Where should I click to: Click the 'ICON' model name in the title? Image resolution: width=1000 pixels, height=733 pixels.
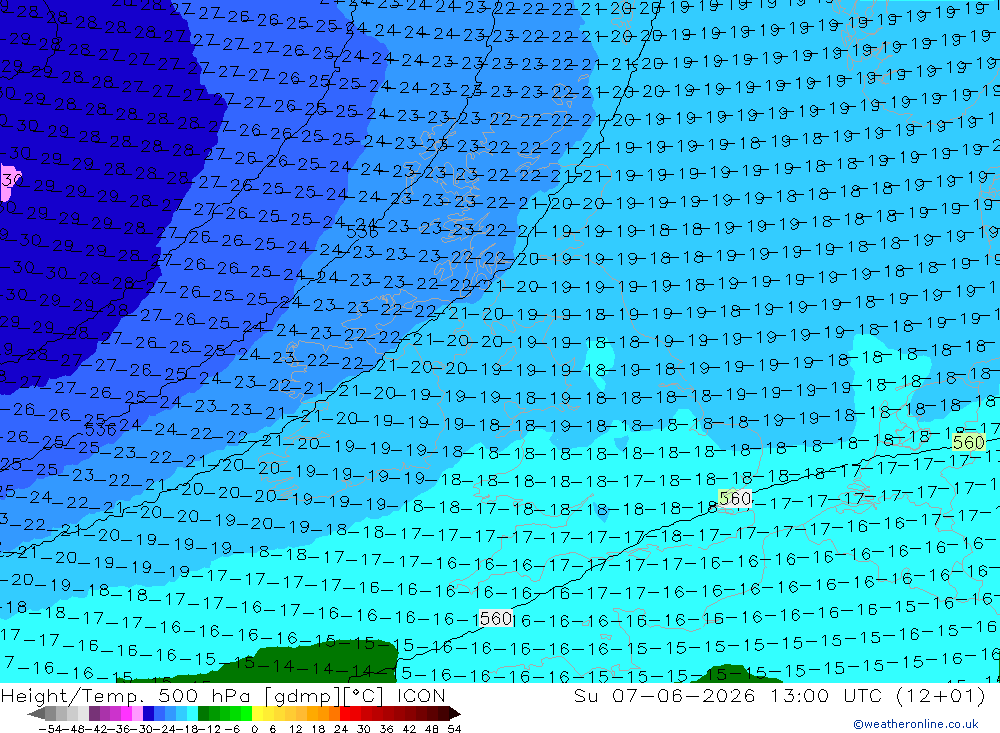click(x=421, y=695)
